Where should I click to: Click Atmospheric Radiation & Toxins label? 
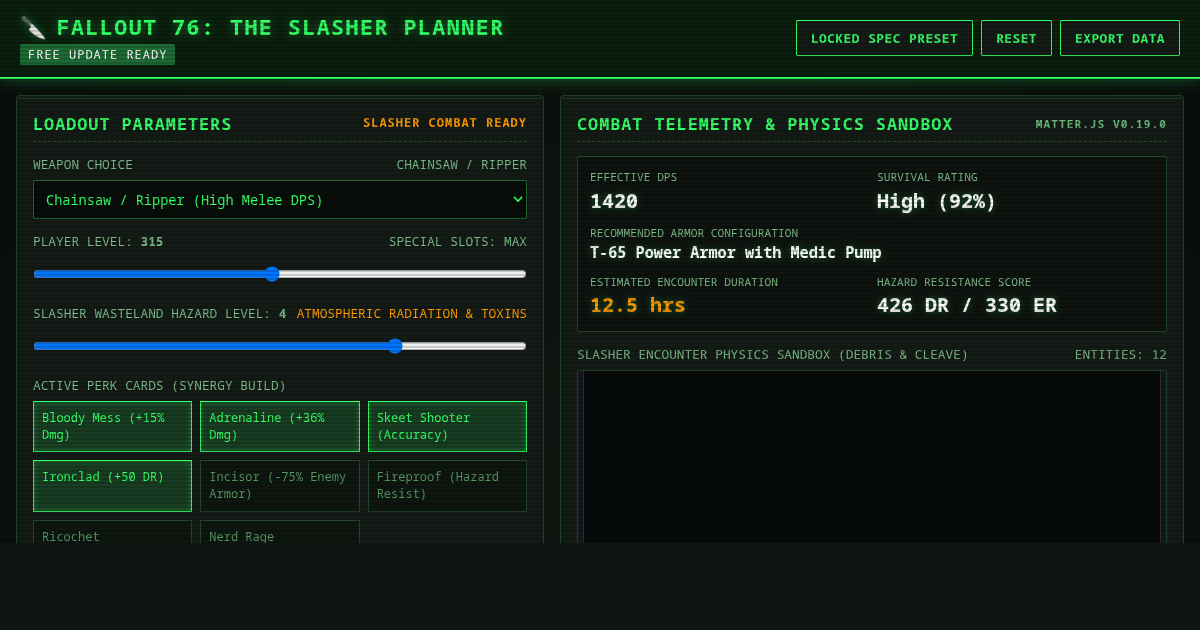pyautogui.click(x=412, y=314)
